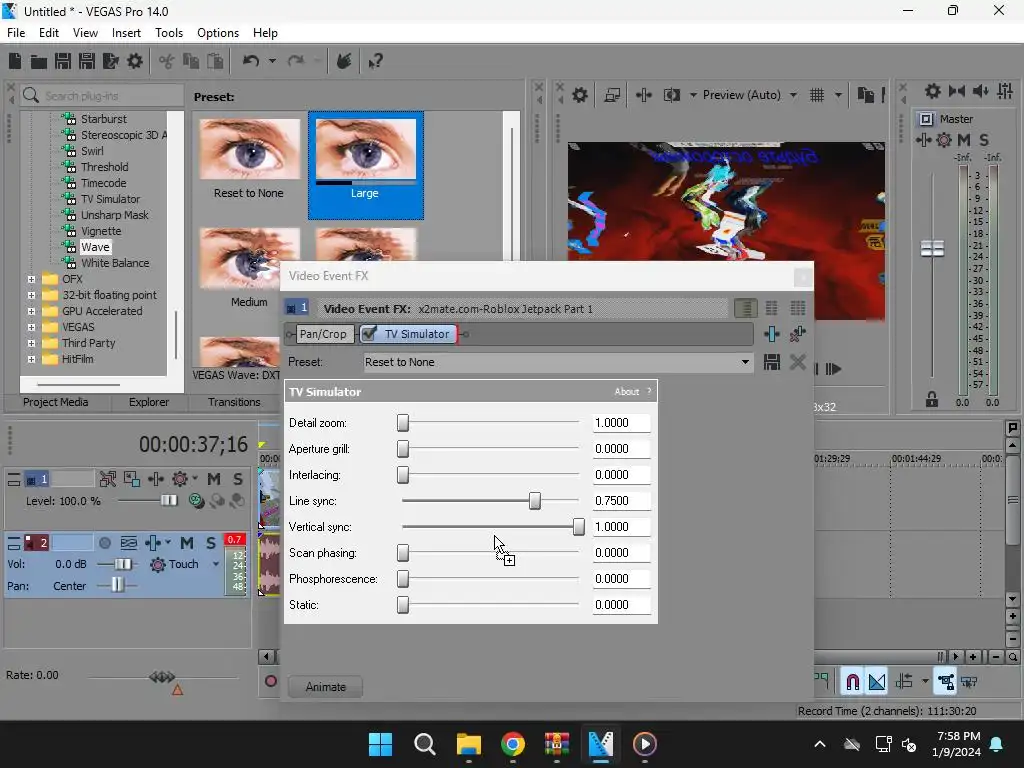Viewport: 1024px width, 768px height.
Task: Select the Wave plug-in in the list
Action: [95, 247]
